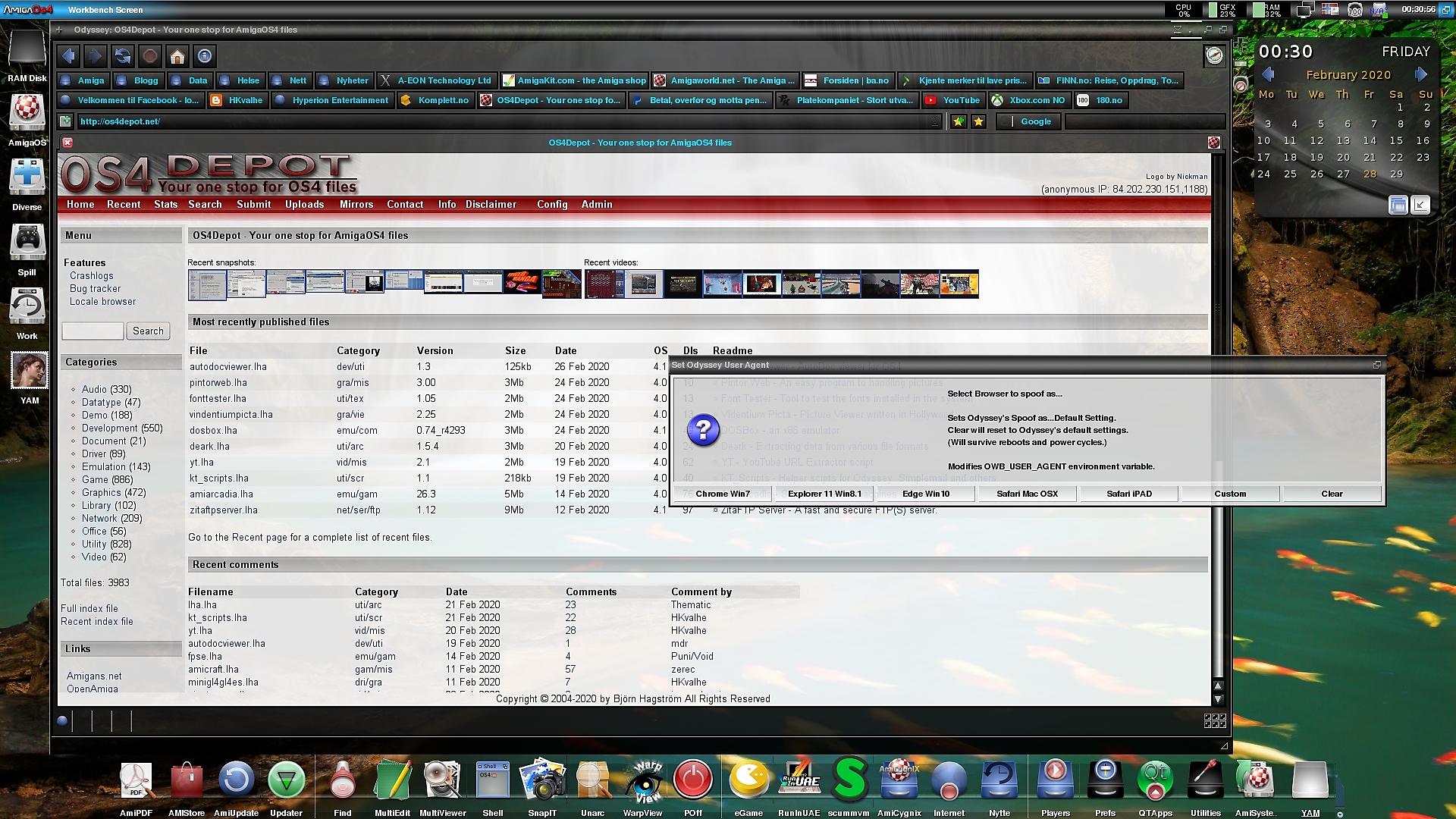The width and height of the screenshot is (1456, 819).
Task: Open the autodocviewer.lha file link
Action: point(228,367)
